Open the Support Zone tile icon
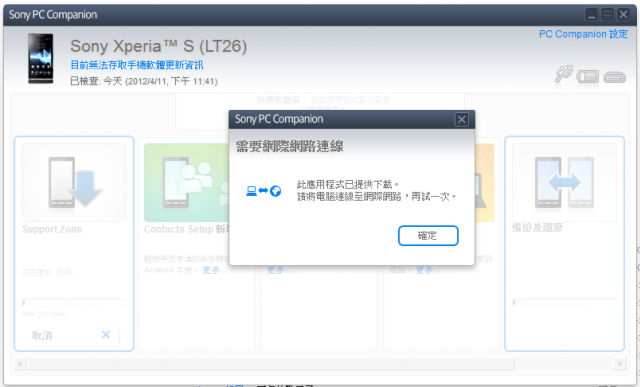Image resolution: width=640 pixels, height=387 pixels. click(74, 182)
